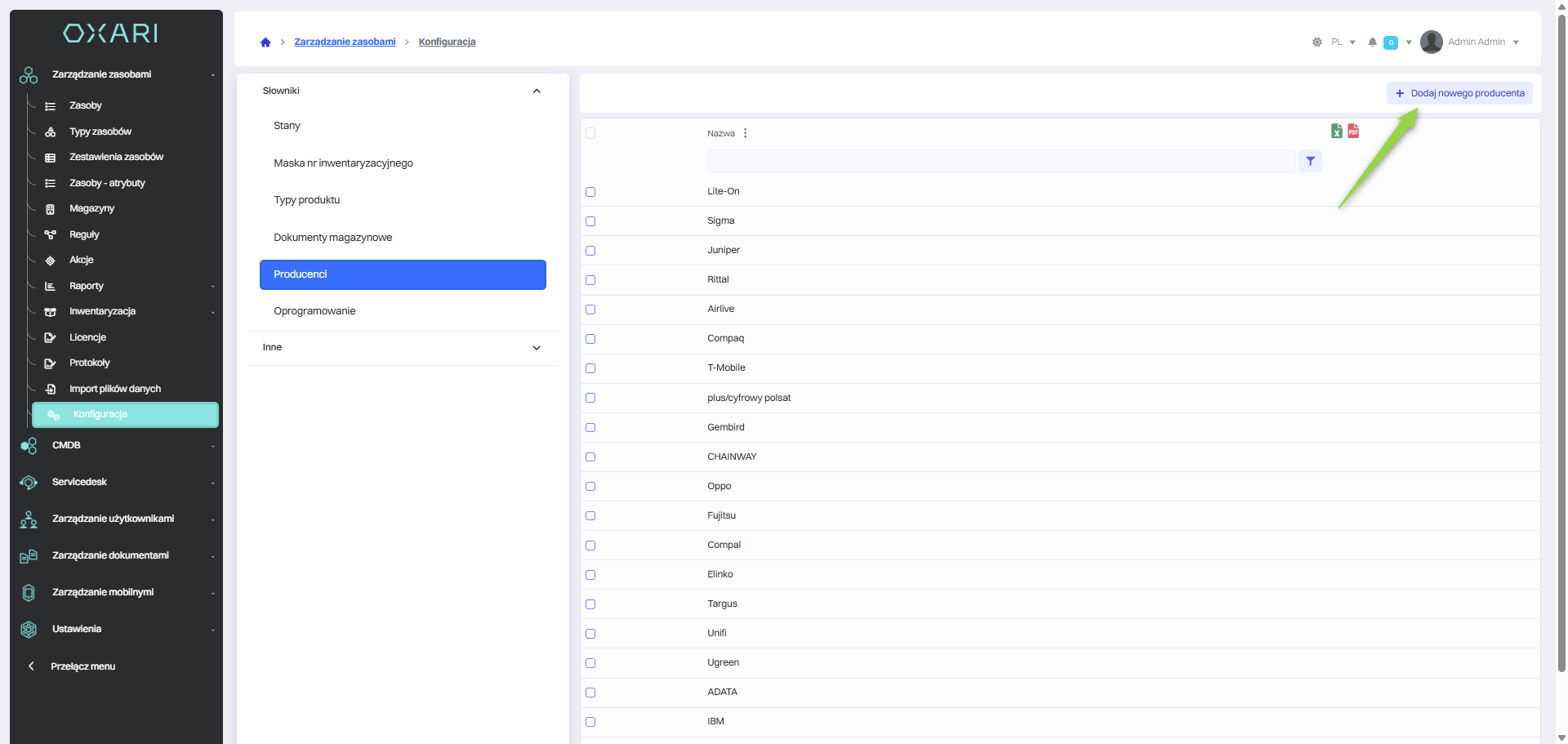Collapse the Słowniki section chevron

click(537, 91)
